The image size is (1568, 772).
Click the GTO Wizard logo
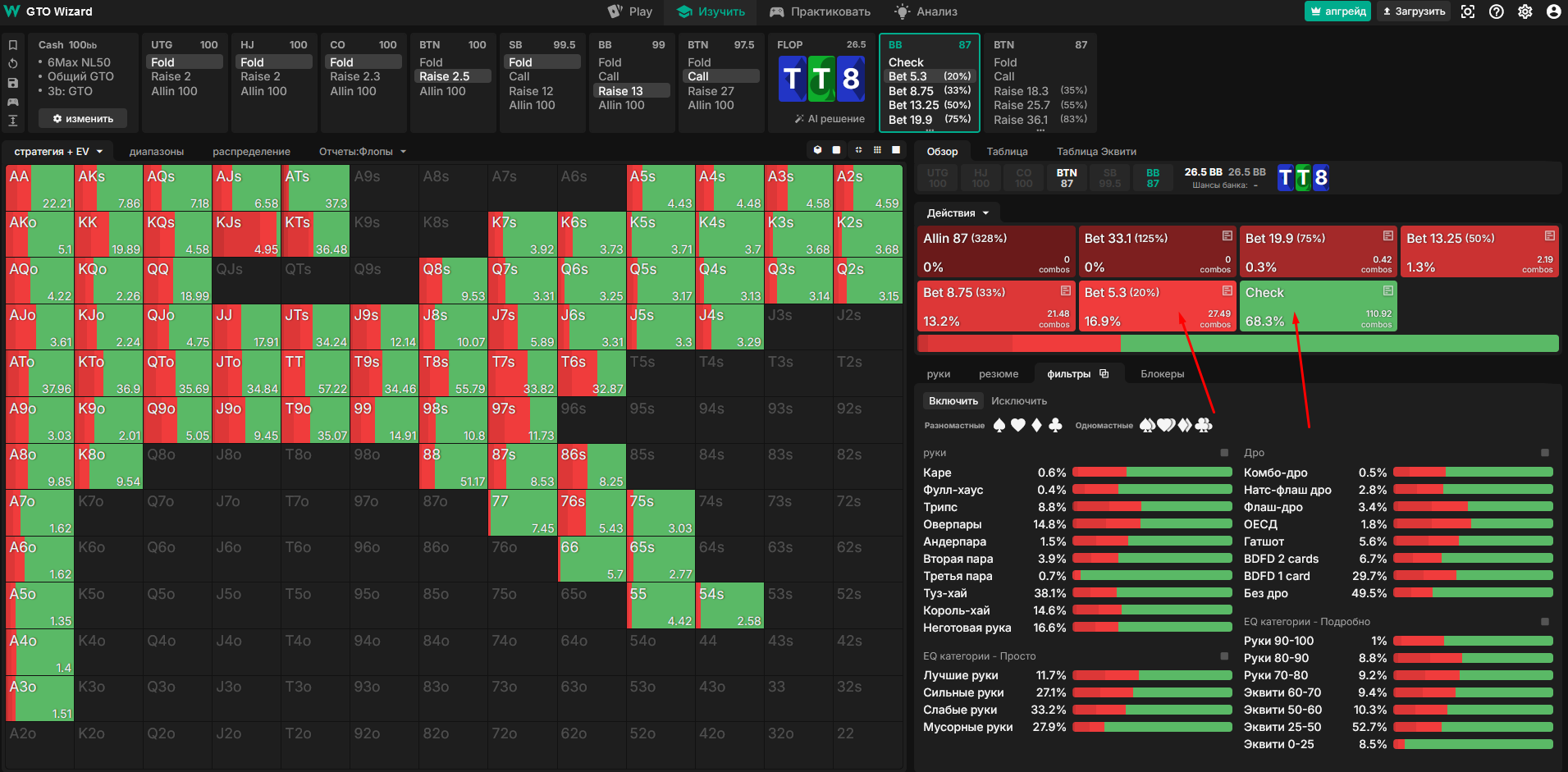pyautogui.click(x=48, y=11)
